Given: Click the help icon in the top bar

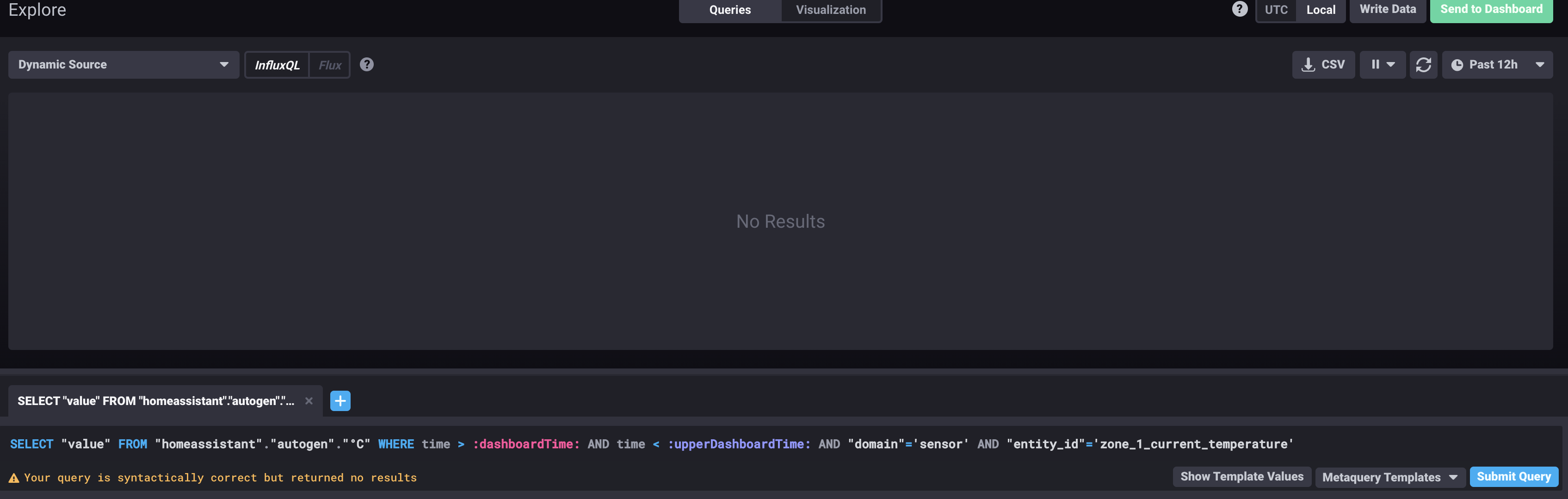Looking at the screenshot, I should coord(1240,8).
